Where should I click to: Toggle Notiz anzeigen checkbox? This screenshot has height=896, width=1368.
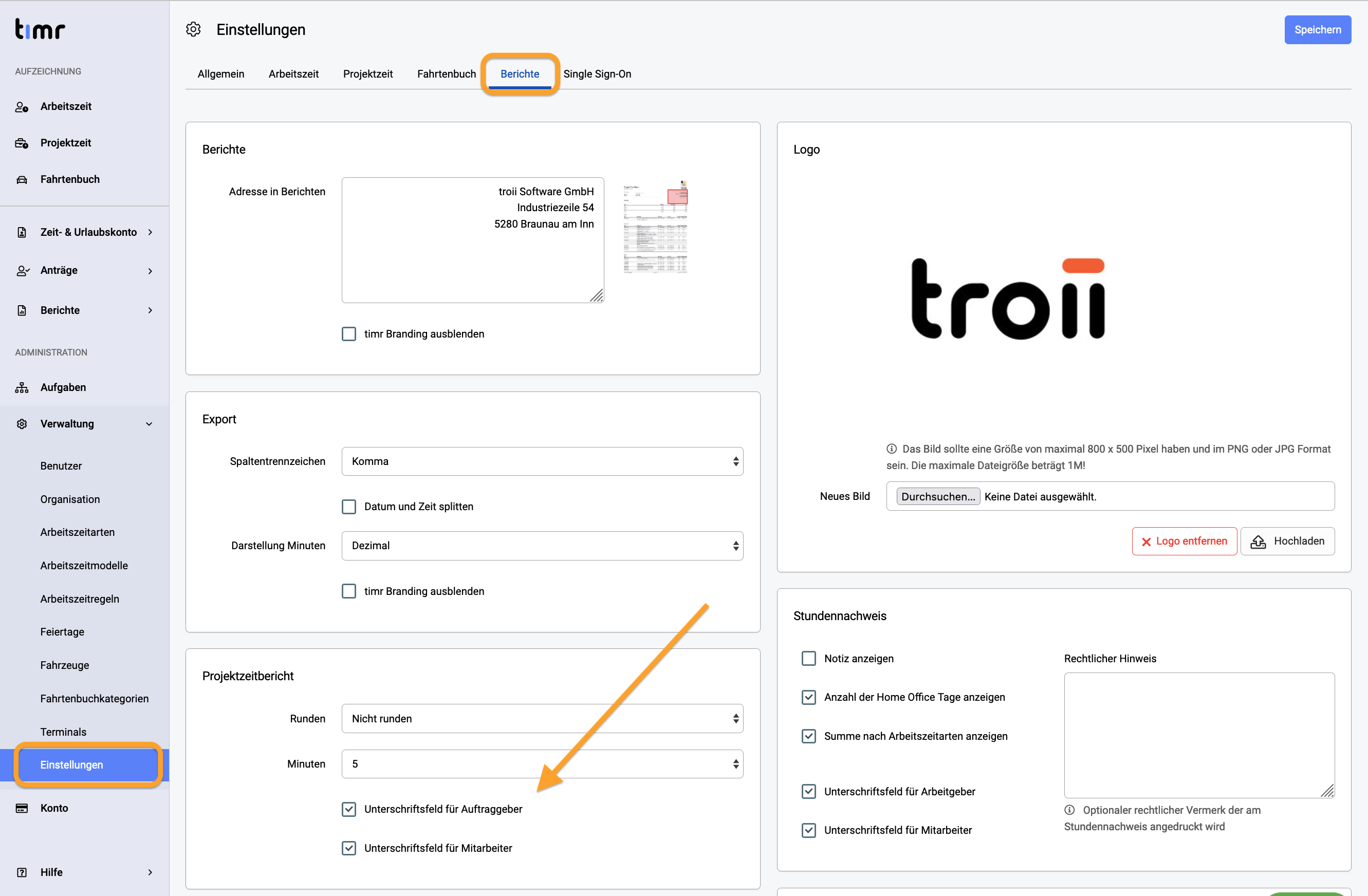click(809, 659)
